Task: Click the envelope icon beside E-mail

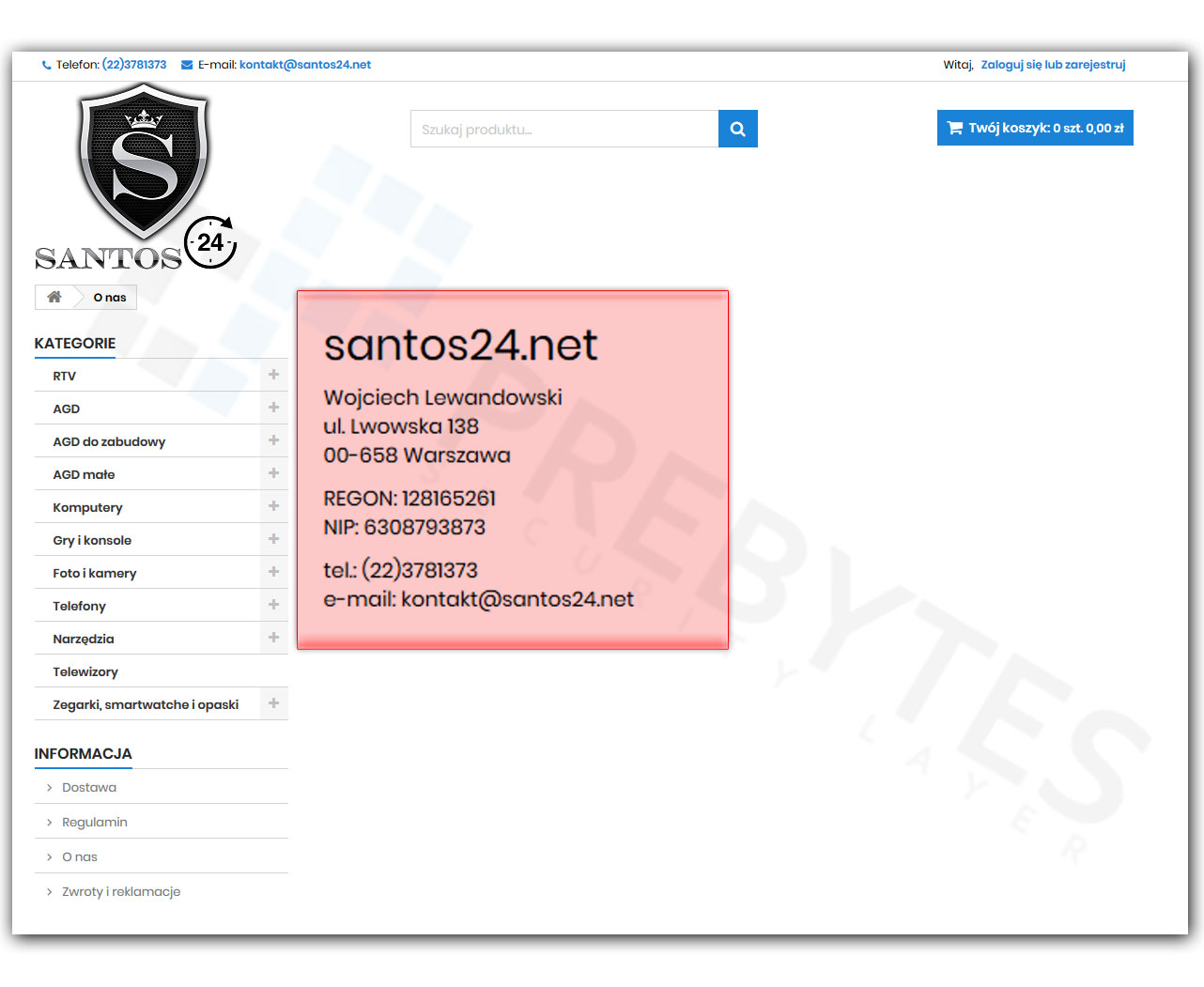Action: point(187,65)
